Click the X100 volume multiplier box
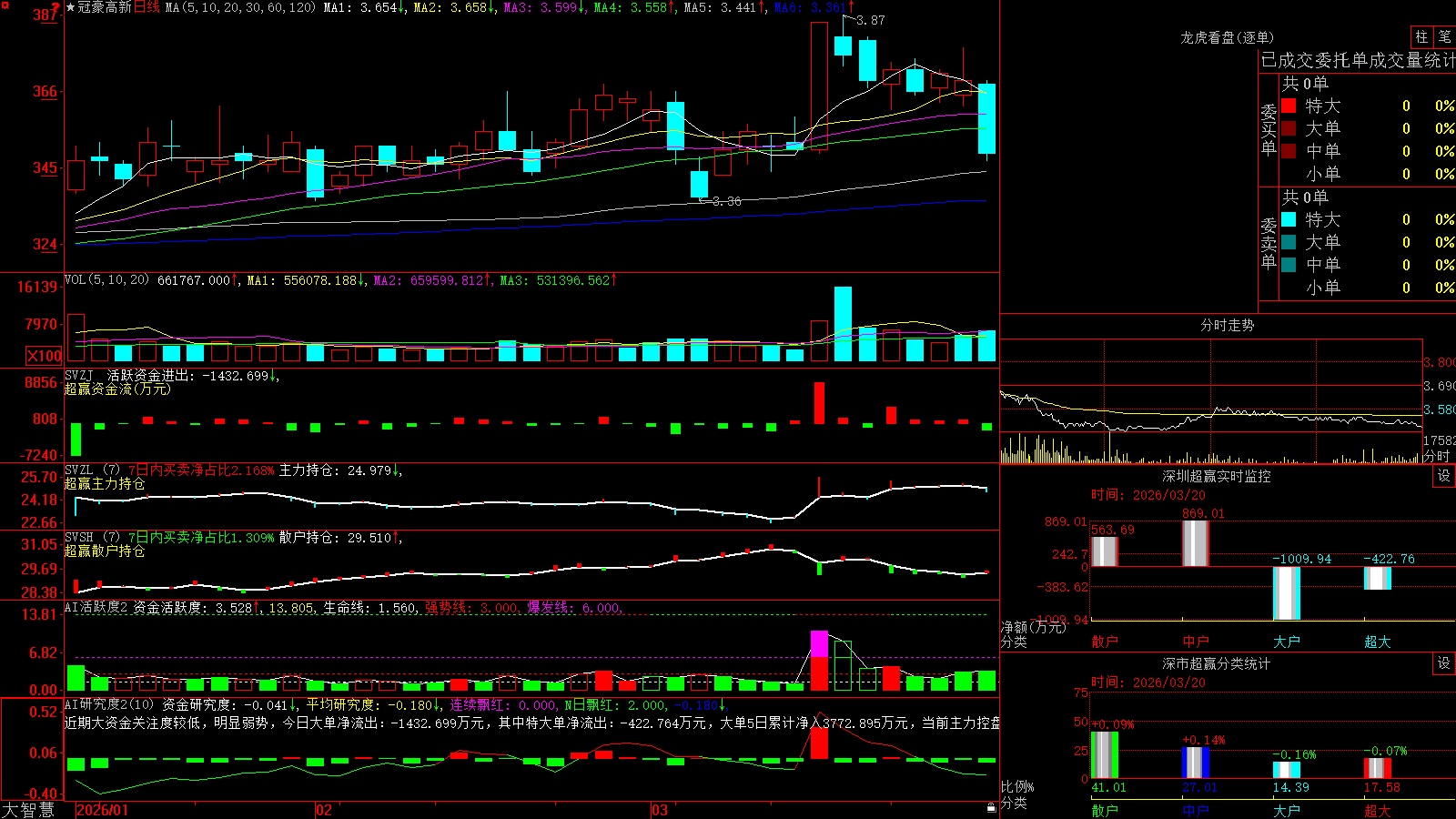1456x819 pixels. point(44,356)
